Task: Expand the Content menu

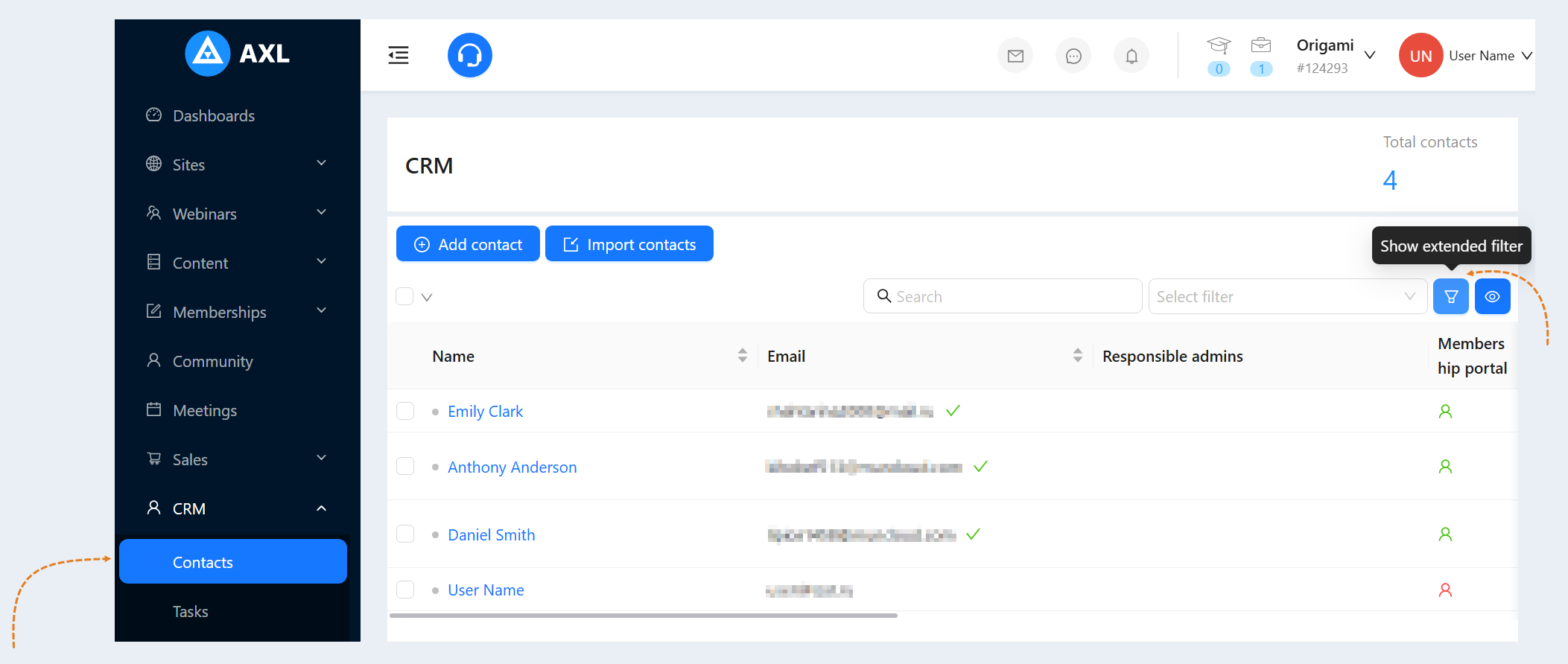Action: (237, 263)
